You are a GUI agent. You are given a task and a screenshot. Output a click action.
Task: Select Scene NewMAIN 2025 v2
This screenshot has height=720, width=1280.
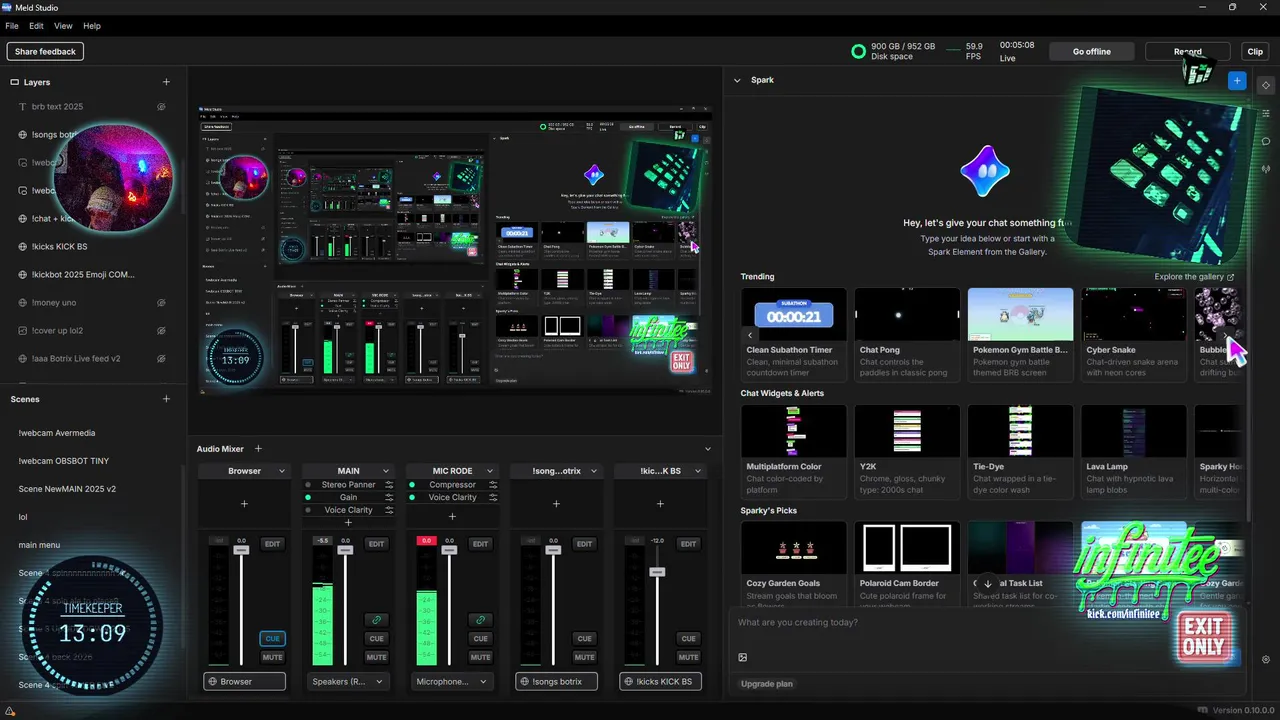(67, 489)
